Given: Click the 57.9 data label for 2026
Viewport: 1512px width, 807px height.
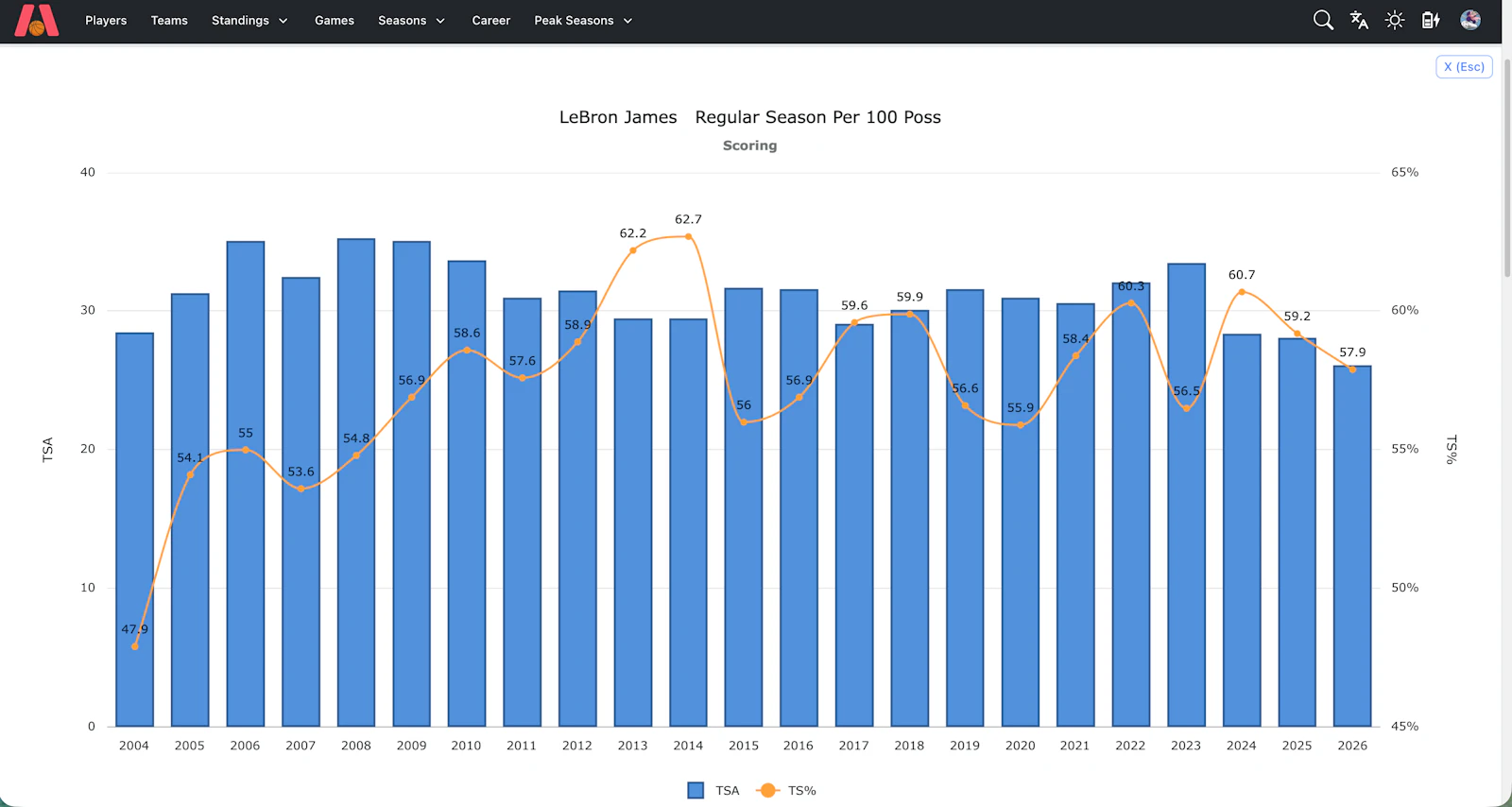Looking at the screenshot, I should pyautogui.click(x=1352, y=352).
